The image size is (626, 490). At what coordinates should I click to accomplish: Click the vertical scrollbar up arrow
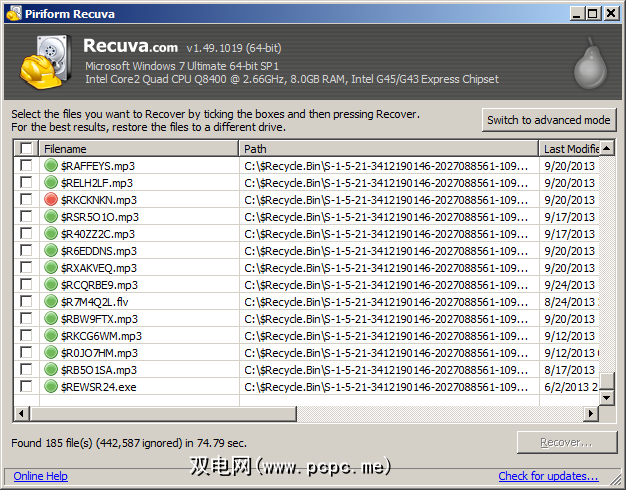coord(607,148)
